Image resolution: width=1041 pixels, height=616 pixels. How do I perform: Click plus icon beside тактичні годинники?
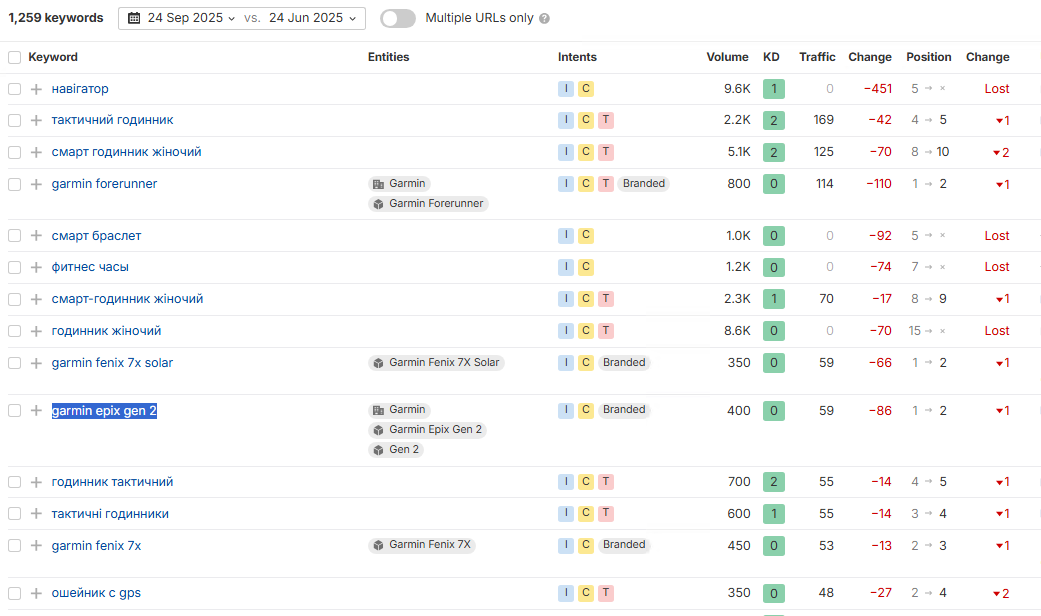tap(37, 514)
